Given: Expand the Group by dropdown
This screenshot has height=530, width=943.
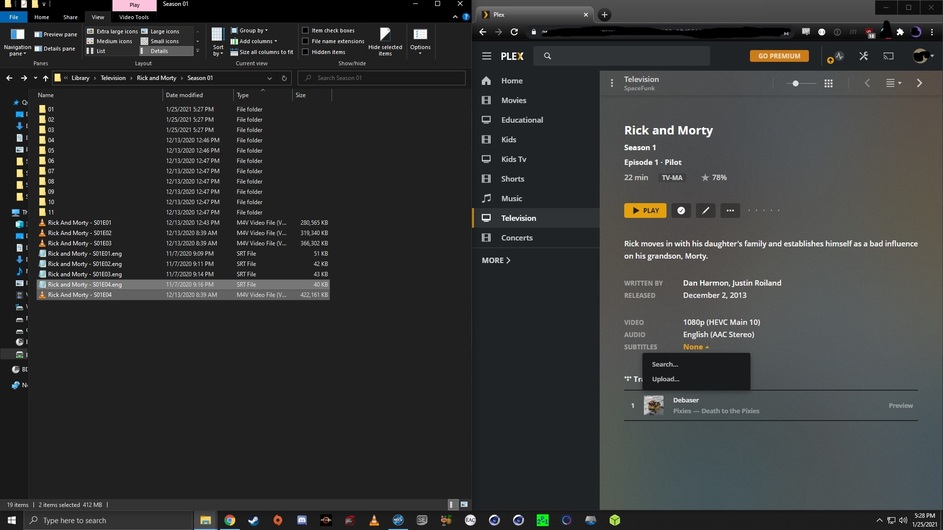Looking at the screenshot, I should (253, 30).
